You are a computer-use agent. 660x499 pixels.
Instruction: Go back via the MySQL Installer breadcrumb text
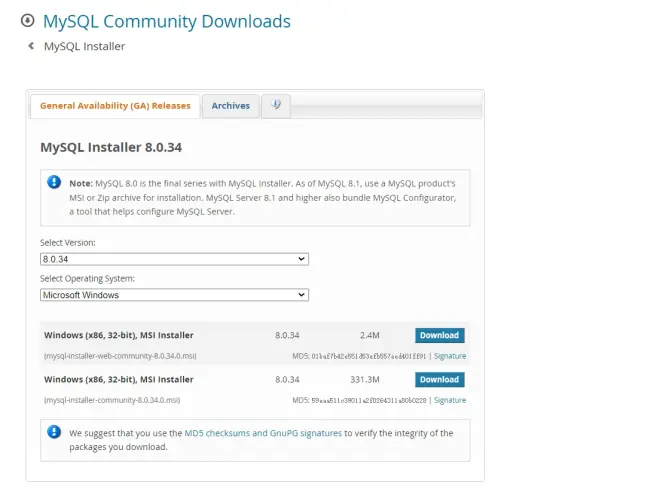(x=84, y=46)
